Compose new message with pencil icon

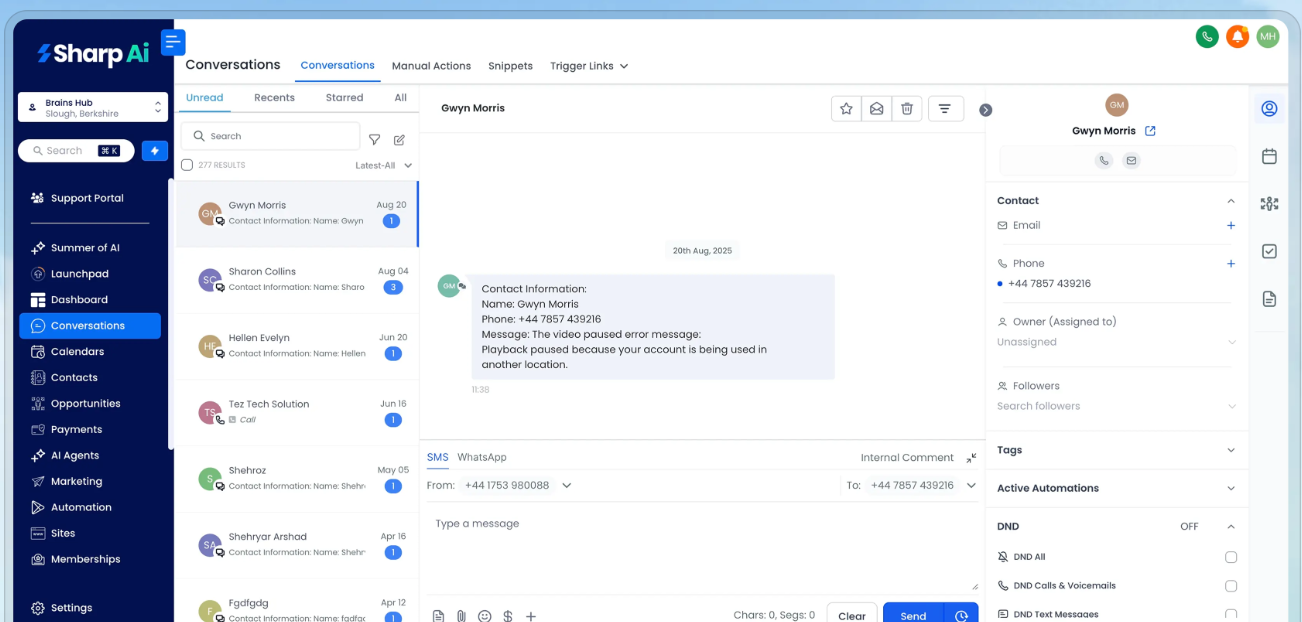[x=399, y=140]
